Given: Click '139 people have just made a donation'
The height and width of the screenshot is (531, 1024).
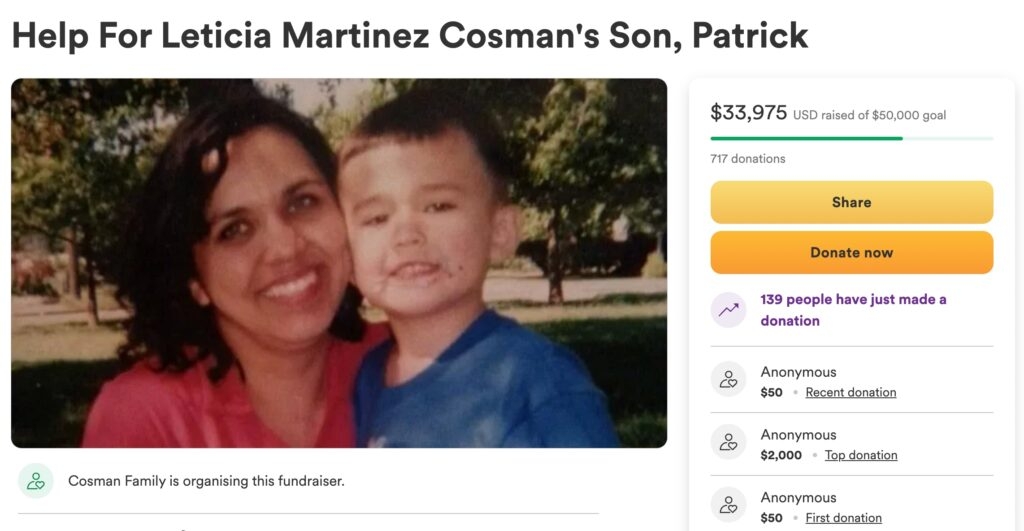Looking at the screenshot, I should (x=853, y=310).
